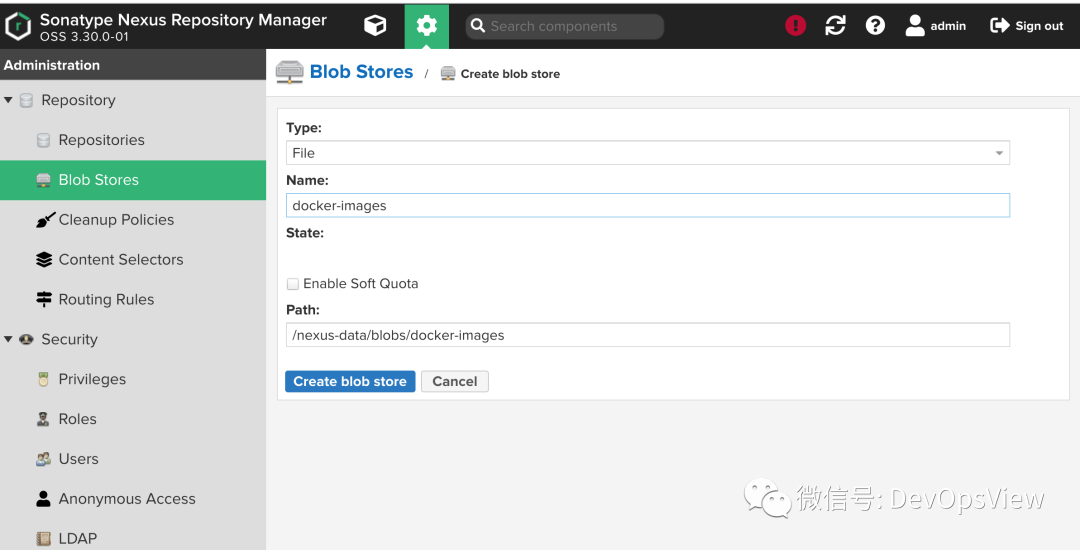Collapse the Security tree section
1080x550 pixels.
point(8,339)
